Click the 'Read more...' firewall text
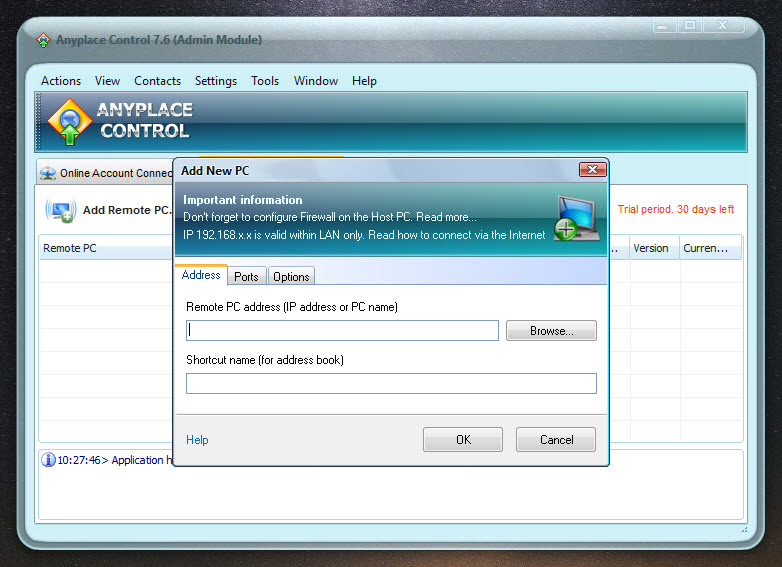The height and width of the screenshot is (567, 782). pyautogui.click(x=446, y=217)
